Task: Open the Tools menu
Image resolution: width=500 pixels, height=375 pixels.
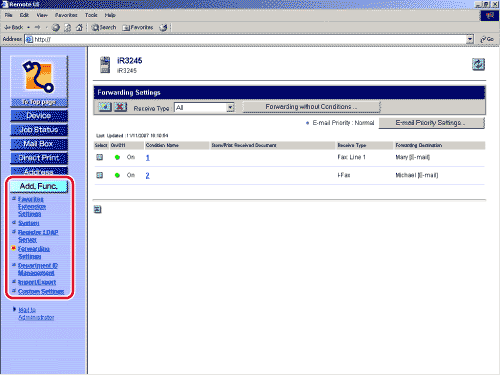Action: coord(91,15)
